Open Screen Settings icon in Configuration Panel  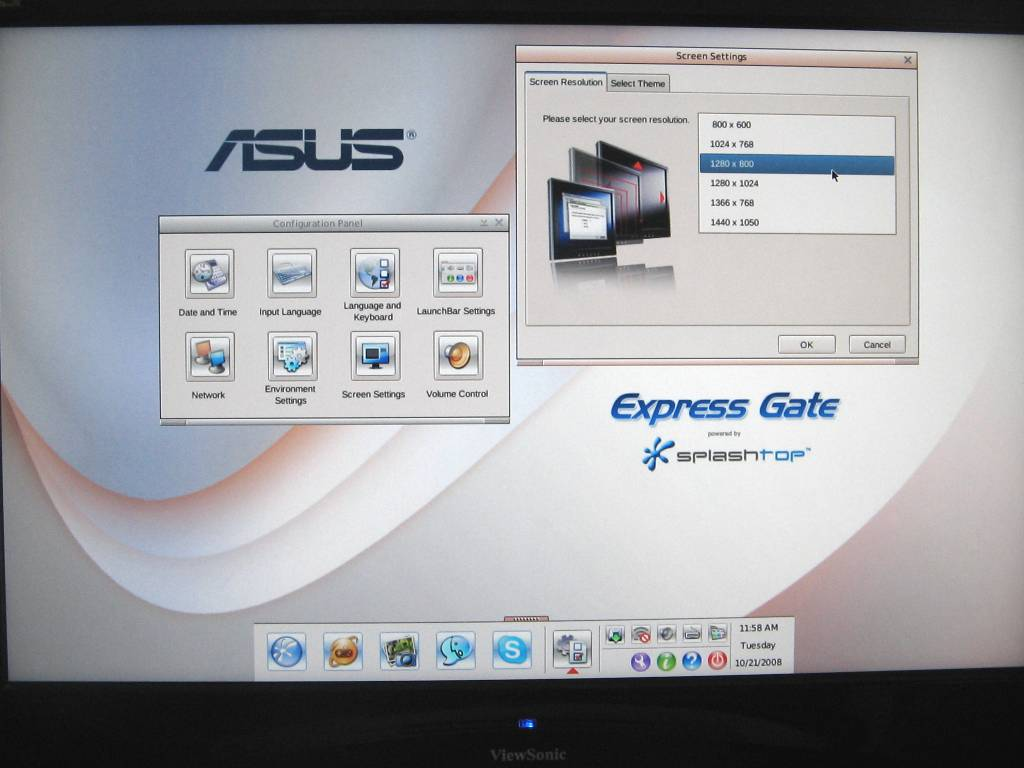(375, 355)
